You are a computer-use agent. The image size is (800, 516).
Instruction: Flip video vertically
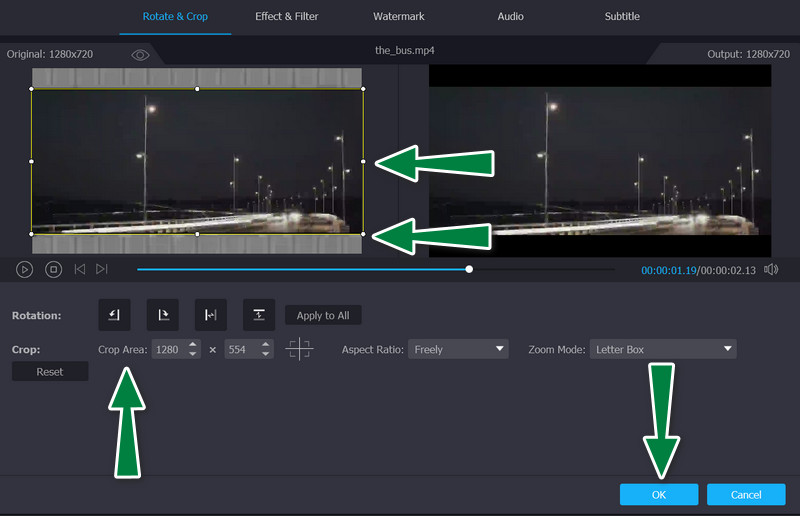[258, 315]
